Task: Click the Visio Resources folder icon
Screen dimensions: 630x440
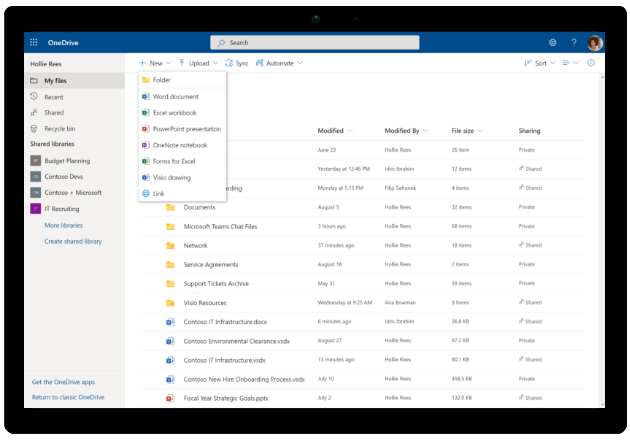Action: pyautogui.click(x=170, y=303)
